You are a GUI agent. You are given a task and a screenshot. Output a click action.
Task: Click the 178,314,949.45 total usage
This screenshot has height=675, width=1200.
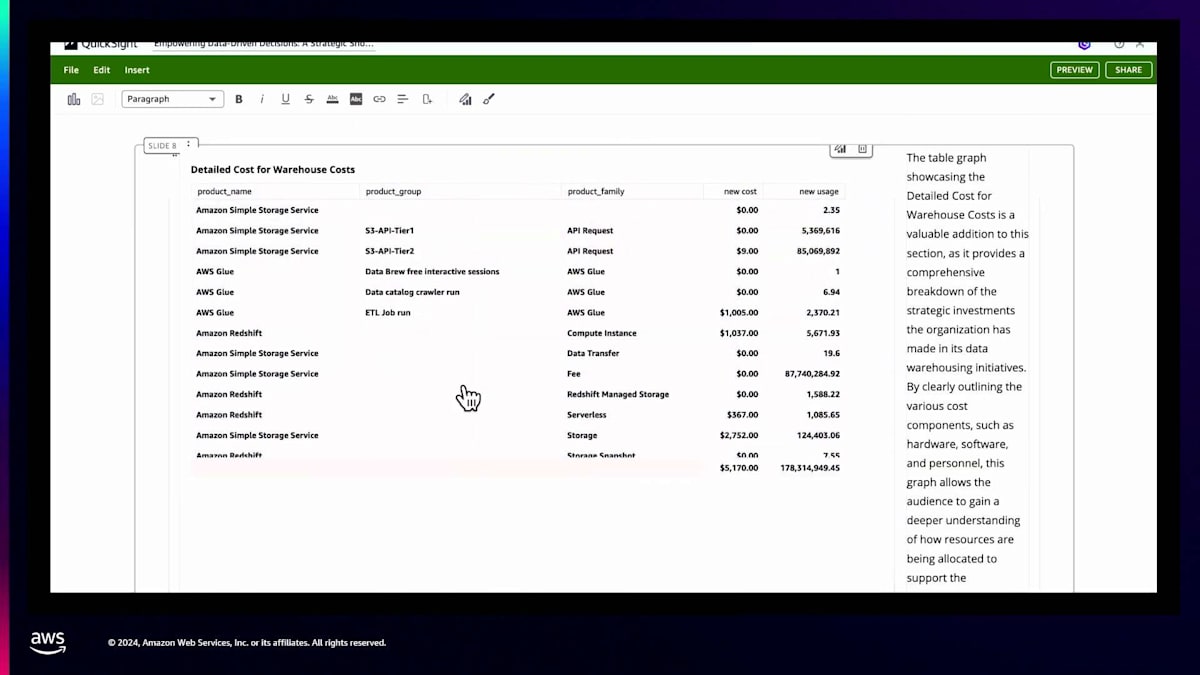pos(810,468)
